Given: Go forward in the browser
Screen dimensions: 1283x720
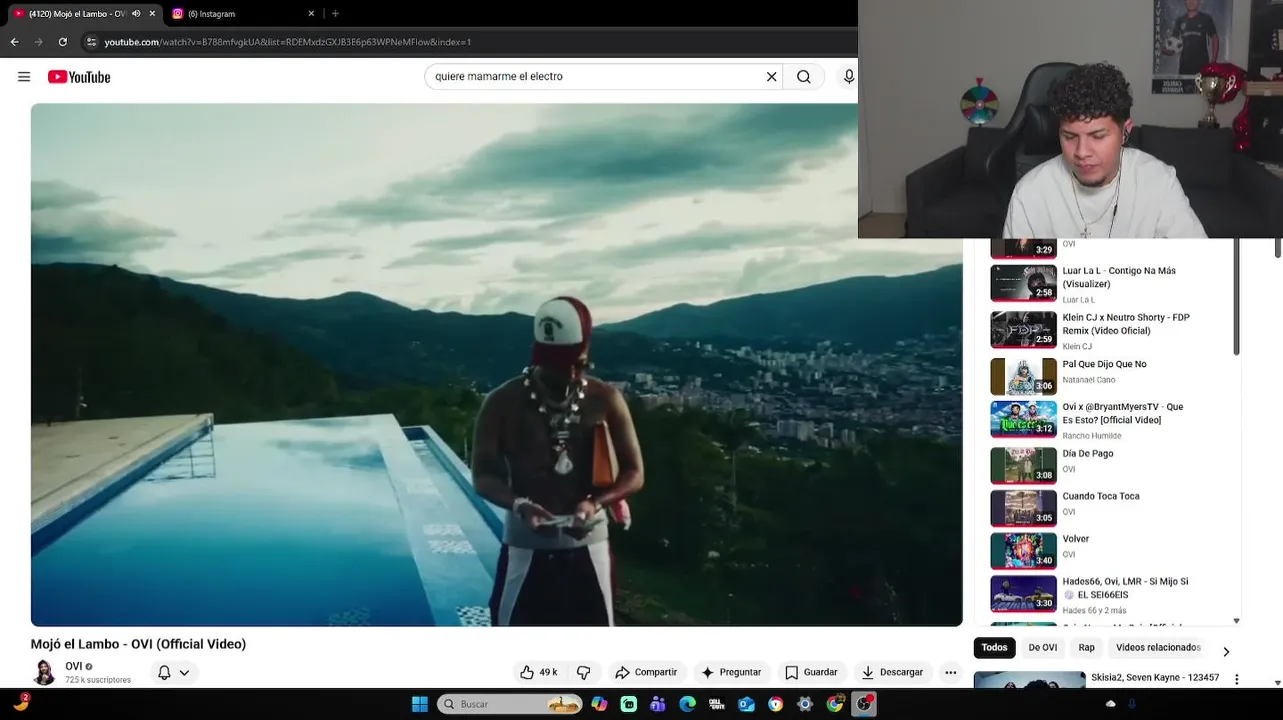Looking at the screenshot, I should pyautogui.click(x=38, y=42).
